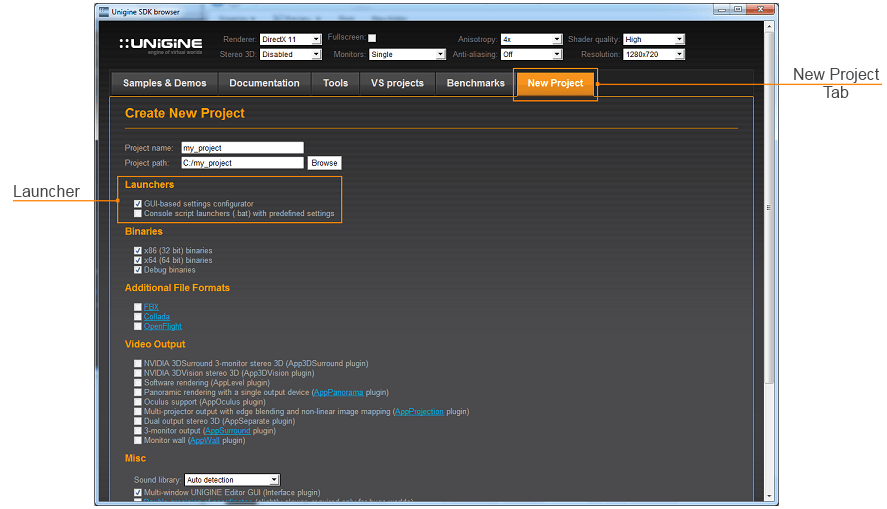Click the scrollbar up arrow
887x509 pixels.
(769, 26)
